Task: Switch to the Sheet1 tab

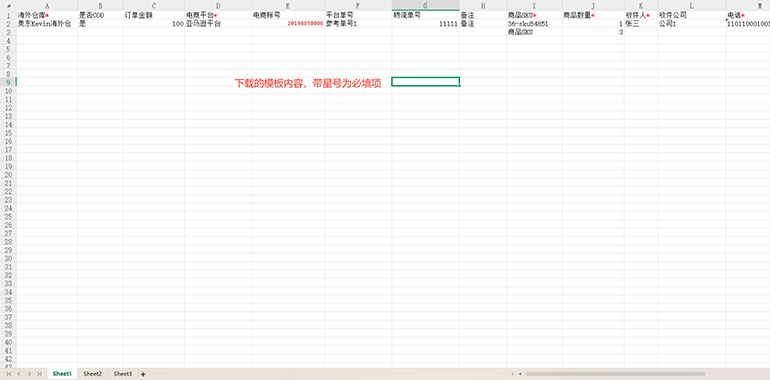Action: point(62,374)
